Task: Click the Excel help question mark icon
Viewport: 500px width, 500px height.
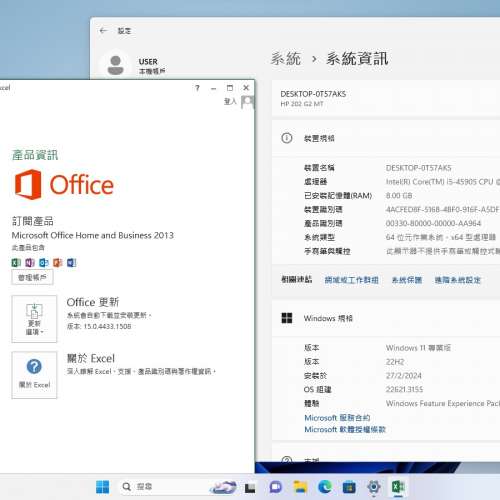Action: pos(197,88)
